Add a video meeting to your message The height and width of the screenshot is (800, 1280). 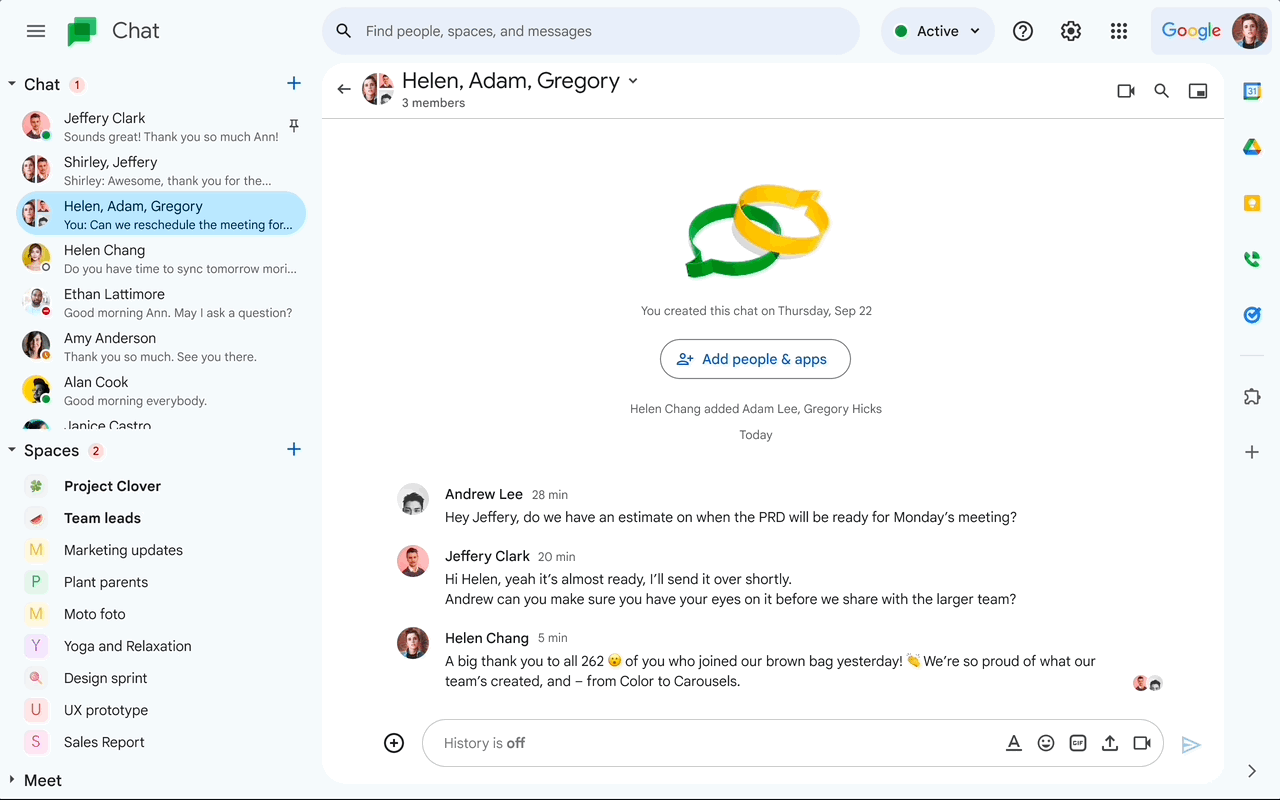tap(1142, 743)
